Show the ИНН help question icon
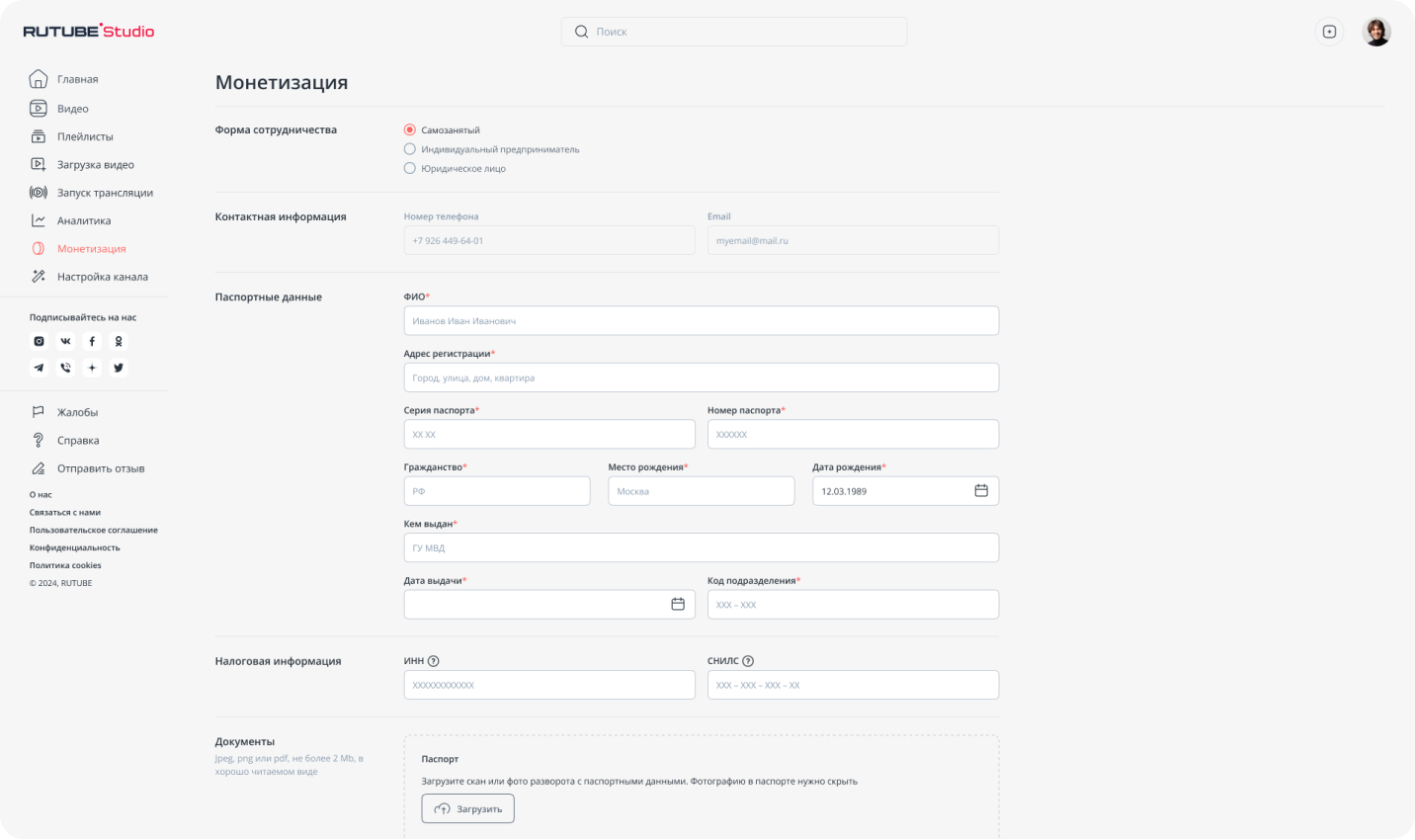This screenshot has width=1415, height=840. pyautogui.click(x=433, y=661)
